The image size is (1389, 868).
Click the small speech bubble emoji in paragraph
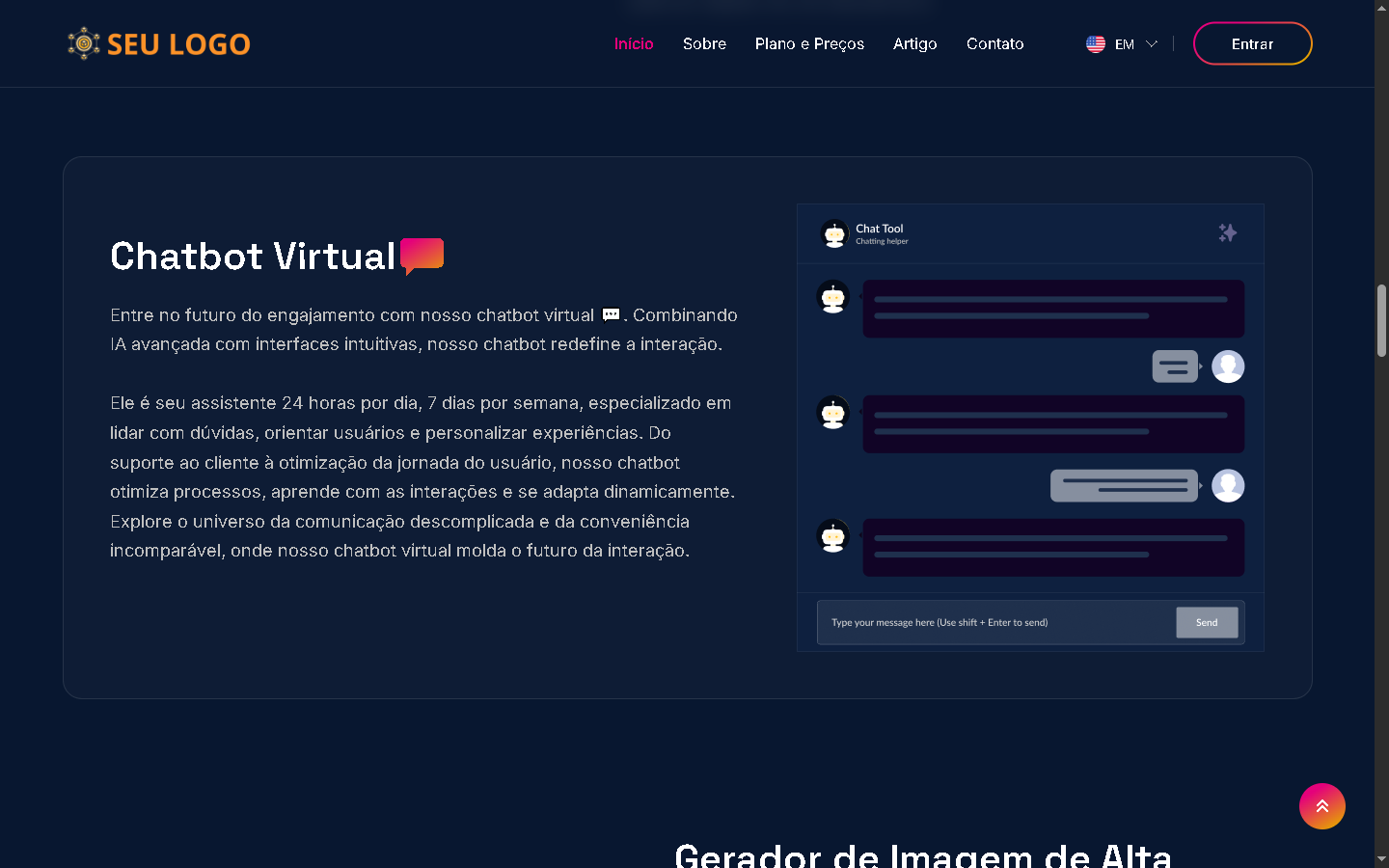(611, 314)
